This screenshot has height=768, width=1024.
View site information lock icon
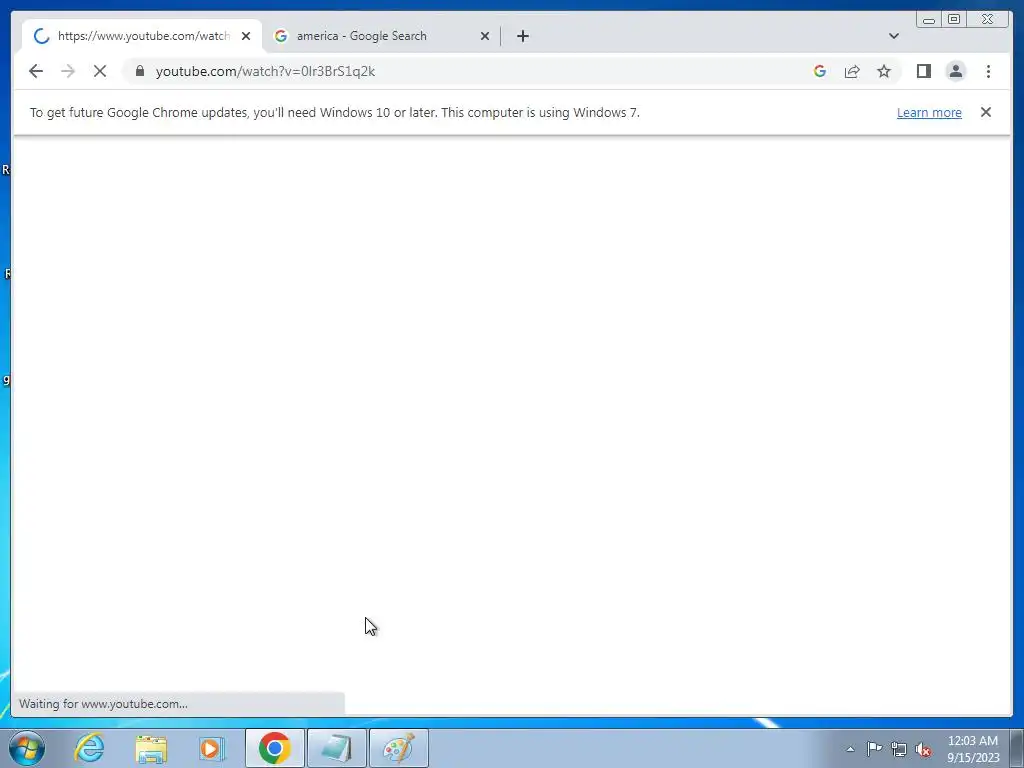[140, 71]
